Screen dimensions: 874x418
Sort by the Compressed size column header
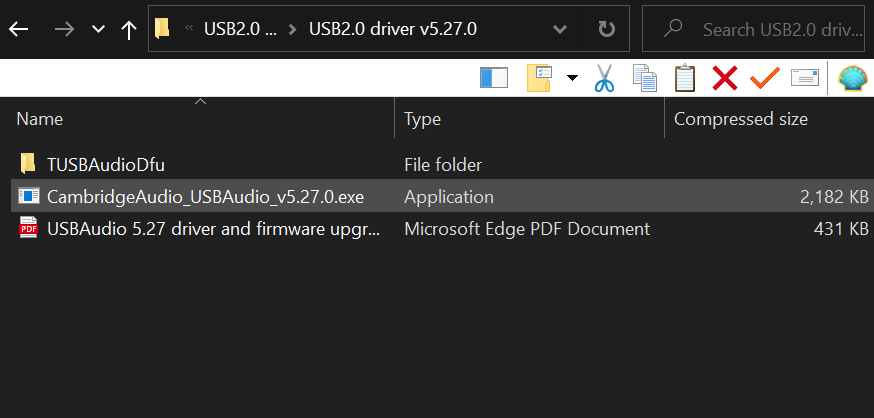pos(741,119)
